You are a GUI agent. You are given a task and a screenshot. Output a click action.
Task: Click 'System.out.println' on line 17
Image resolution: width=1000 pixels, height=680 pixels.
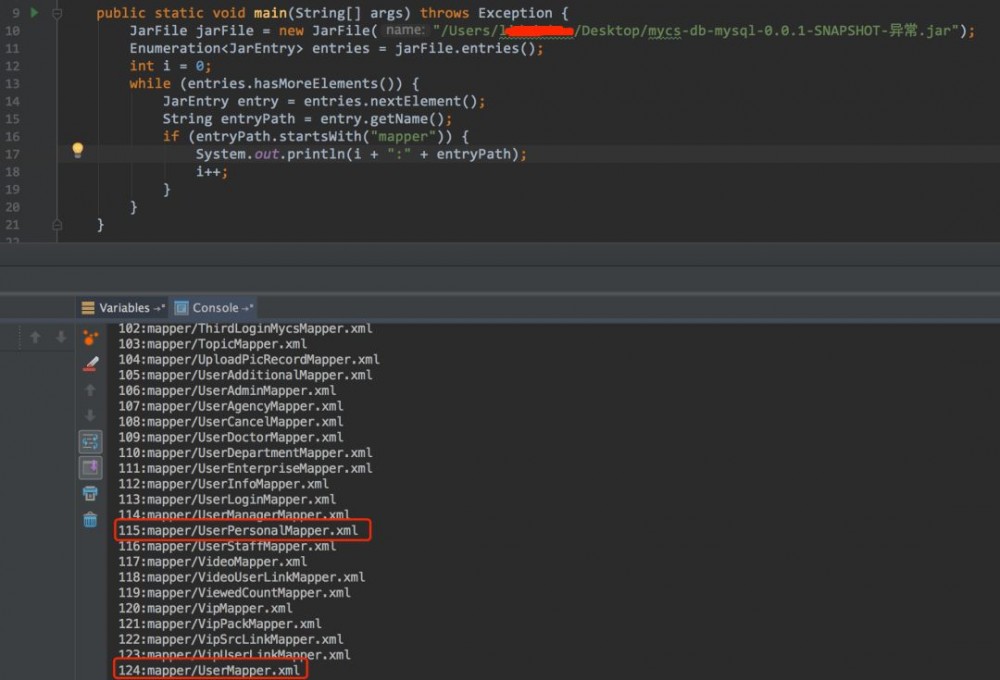pos(271,154)
